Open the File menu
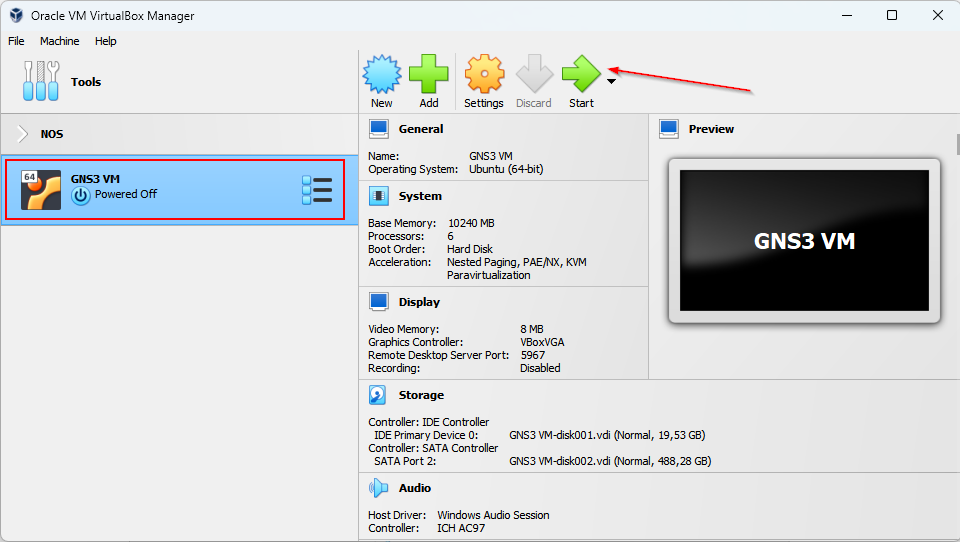960x542 pixels. (x=16, y=41)
